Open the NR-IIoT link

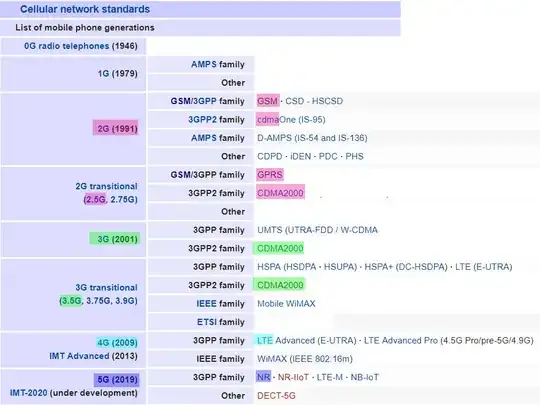pyautogui.click(x=293, y=377)
